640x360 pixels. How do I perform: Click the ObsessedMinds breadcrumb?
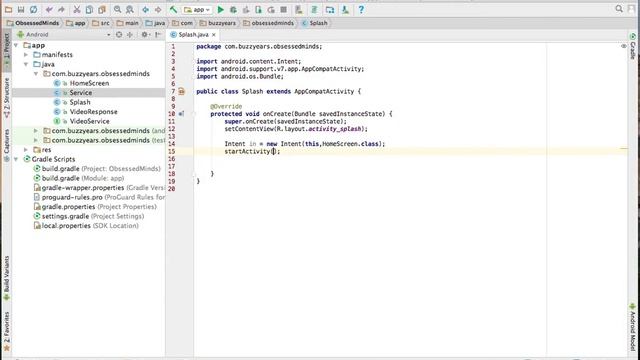[x=33, y=23]
